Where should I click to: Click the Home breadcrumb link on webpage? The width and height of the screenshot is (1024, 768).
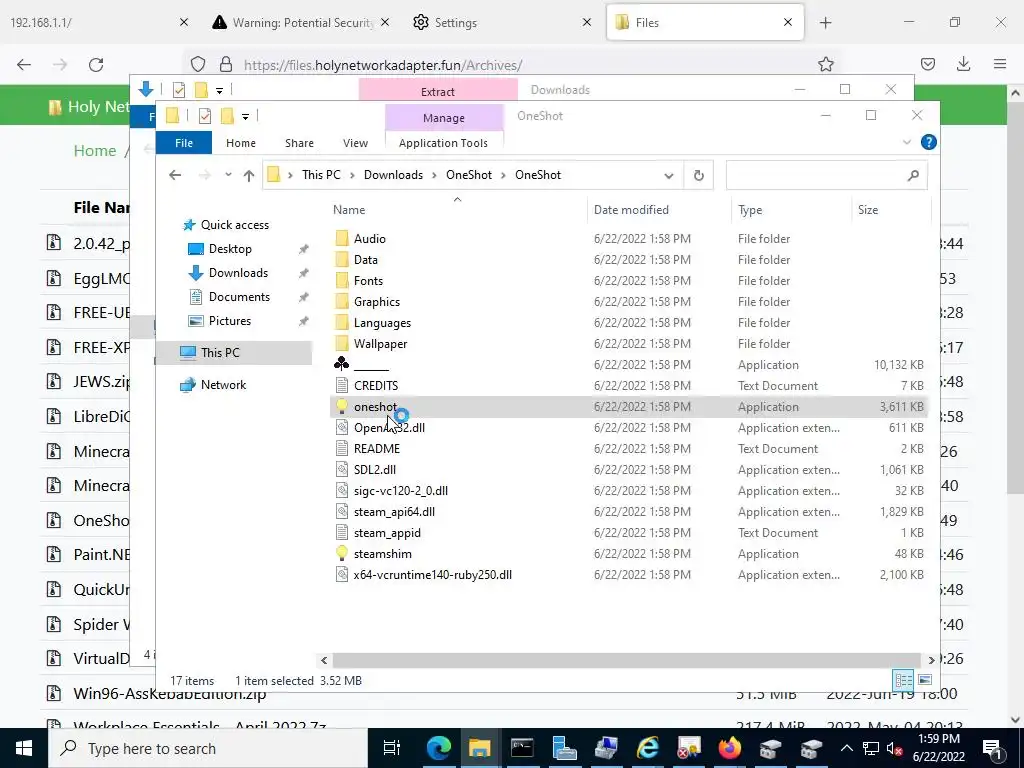click(x=95, y=151)
